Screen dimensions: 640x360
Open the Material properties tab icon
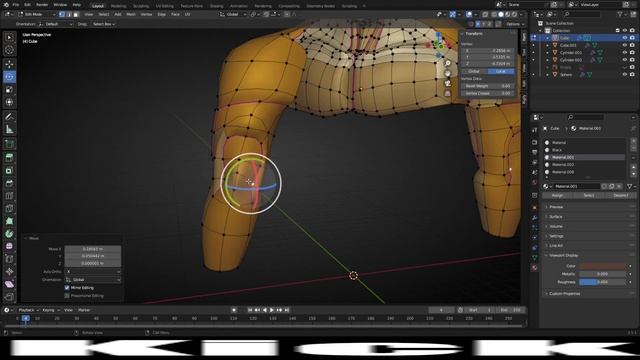(535, 268)
